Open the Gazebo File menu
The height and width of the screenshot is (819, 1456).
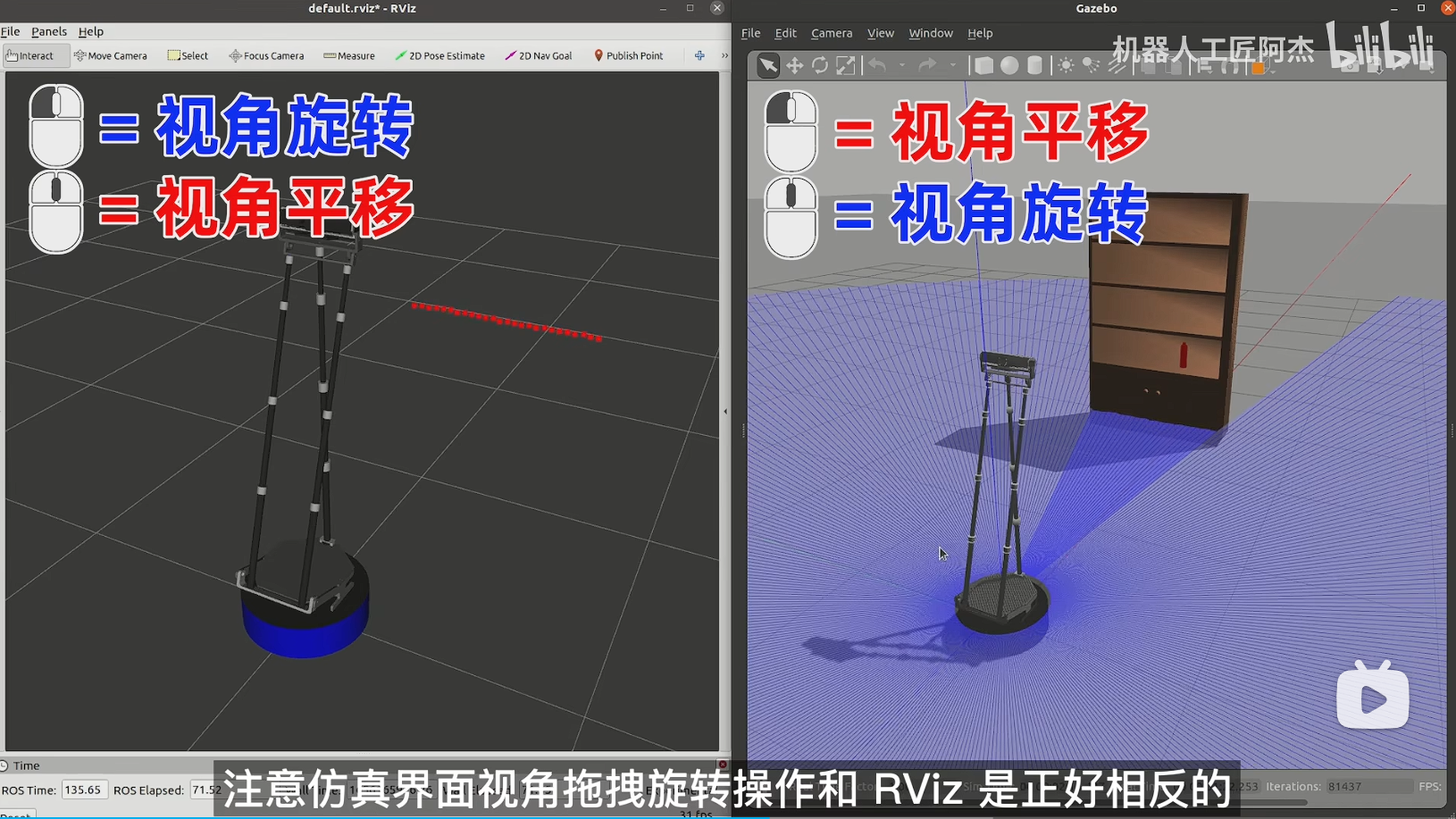coord(751,33)
